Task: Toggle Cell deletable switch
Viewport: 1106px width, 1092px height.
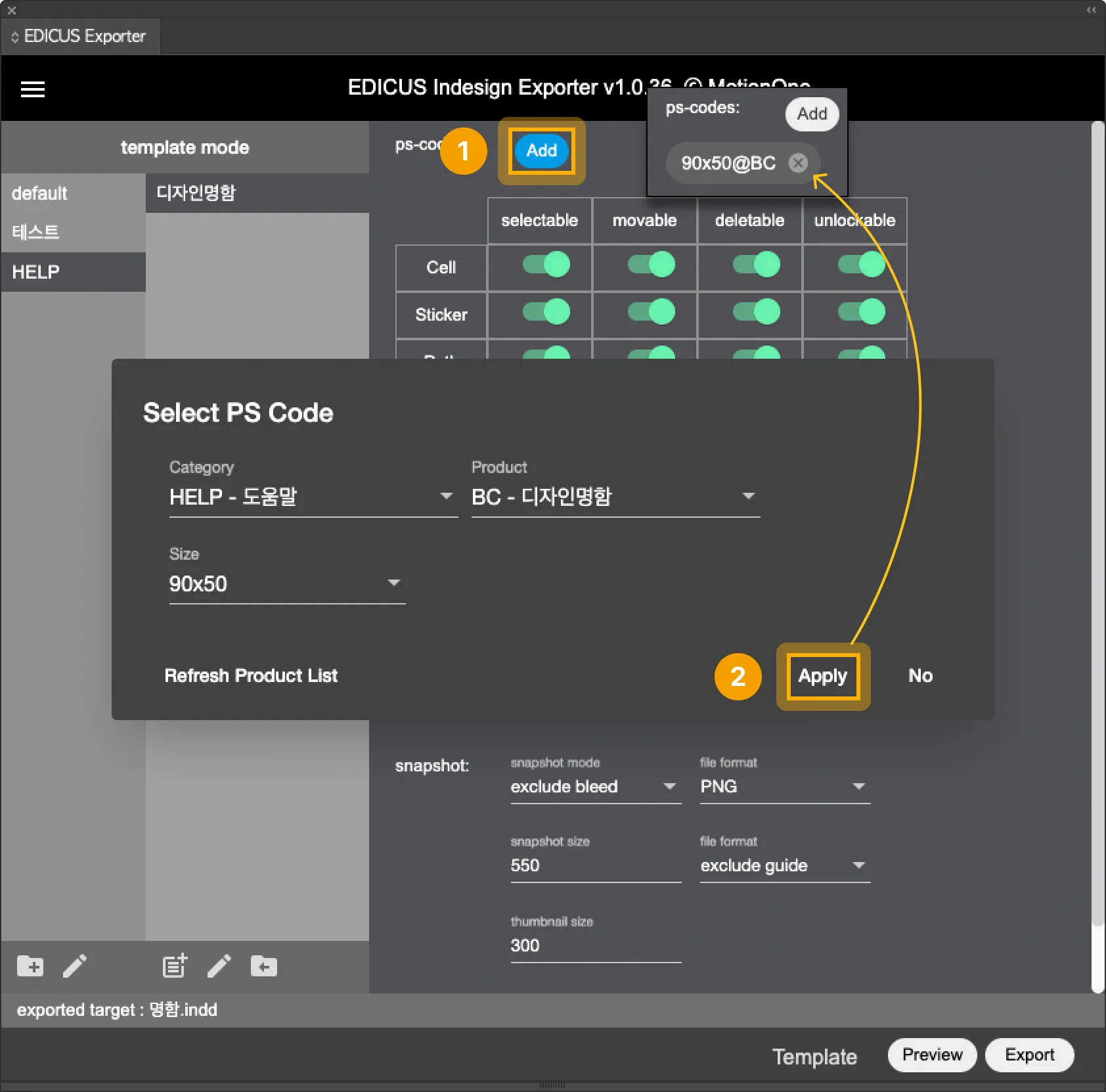Action: [x=757, y=265]
